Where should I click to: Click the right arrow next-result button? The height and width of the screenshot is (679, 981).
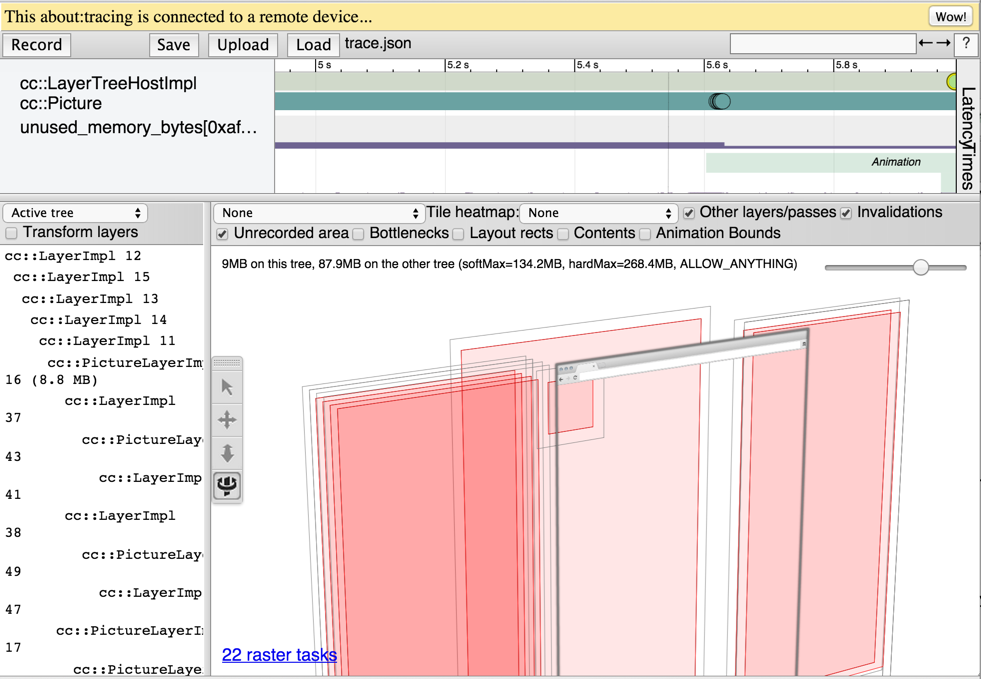coord(943,44)
